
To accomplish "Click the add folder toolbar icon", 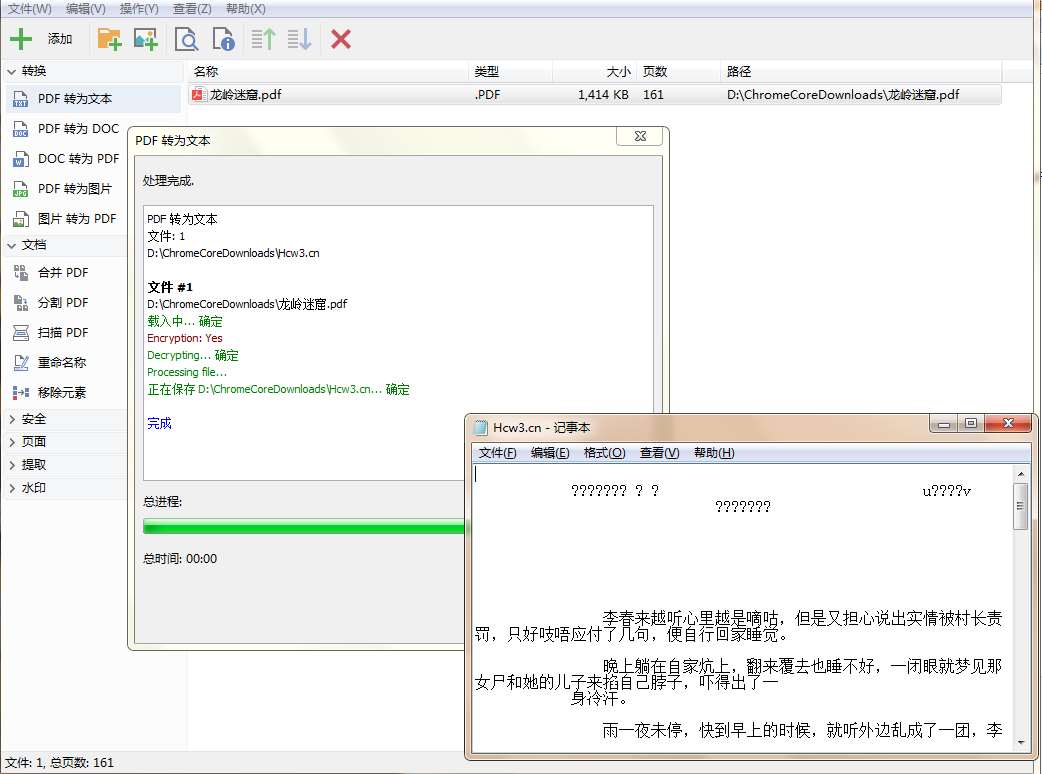I will click(x=108, y=39).
